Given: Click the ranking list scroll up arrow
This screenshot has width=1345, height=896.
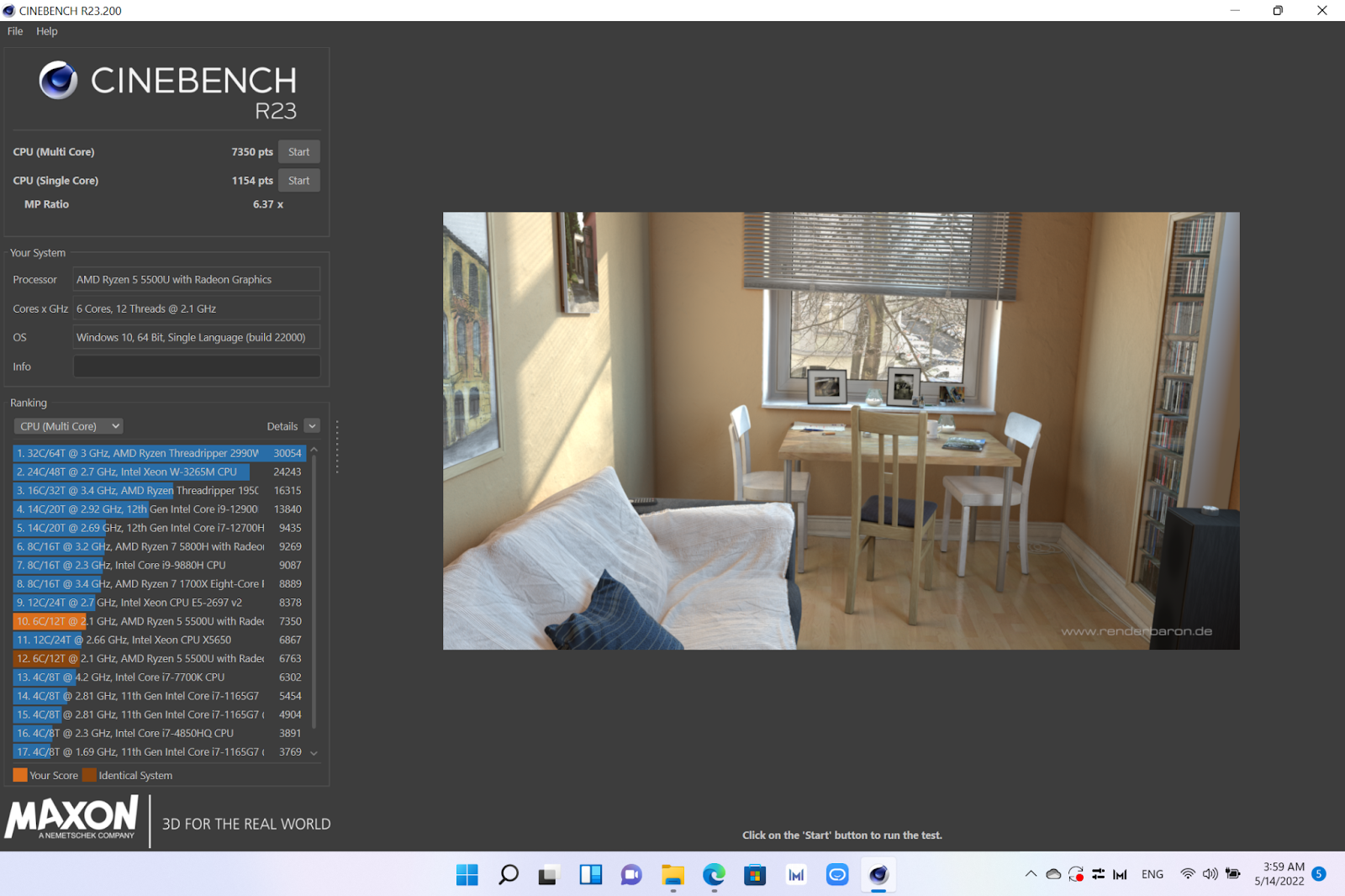Looking at the screenshot, I should [x=314, y=450].
